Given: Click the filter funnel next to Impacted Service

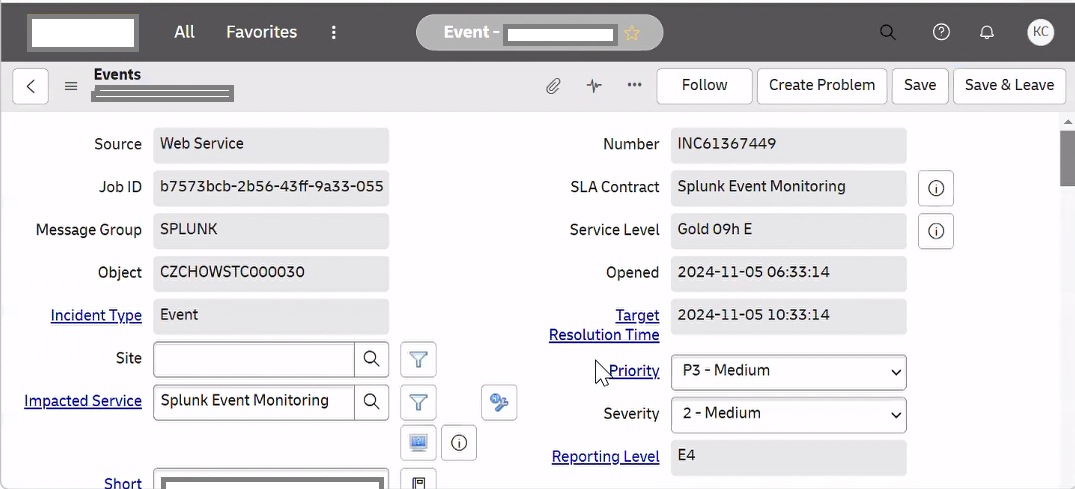Looking at the screenshot, I should click(x=418, y=402).
